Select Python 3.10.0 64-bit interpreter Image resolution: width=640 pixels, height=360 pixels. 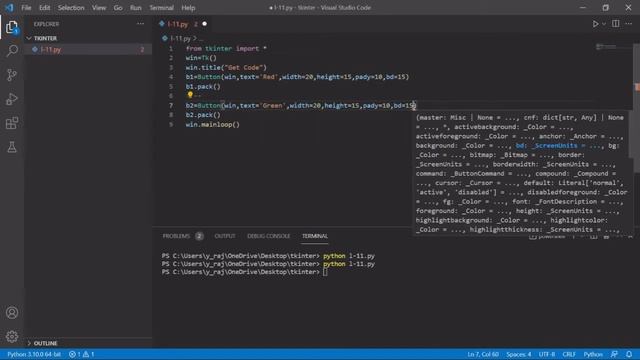[34, 354]
